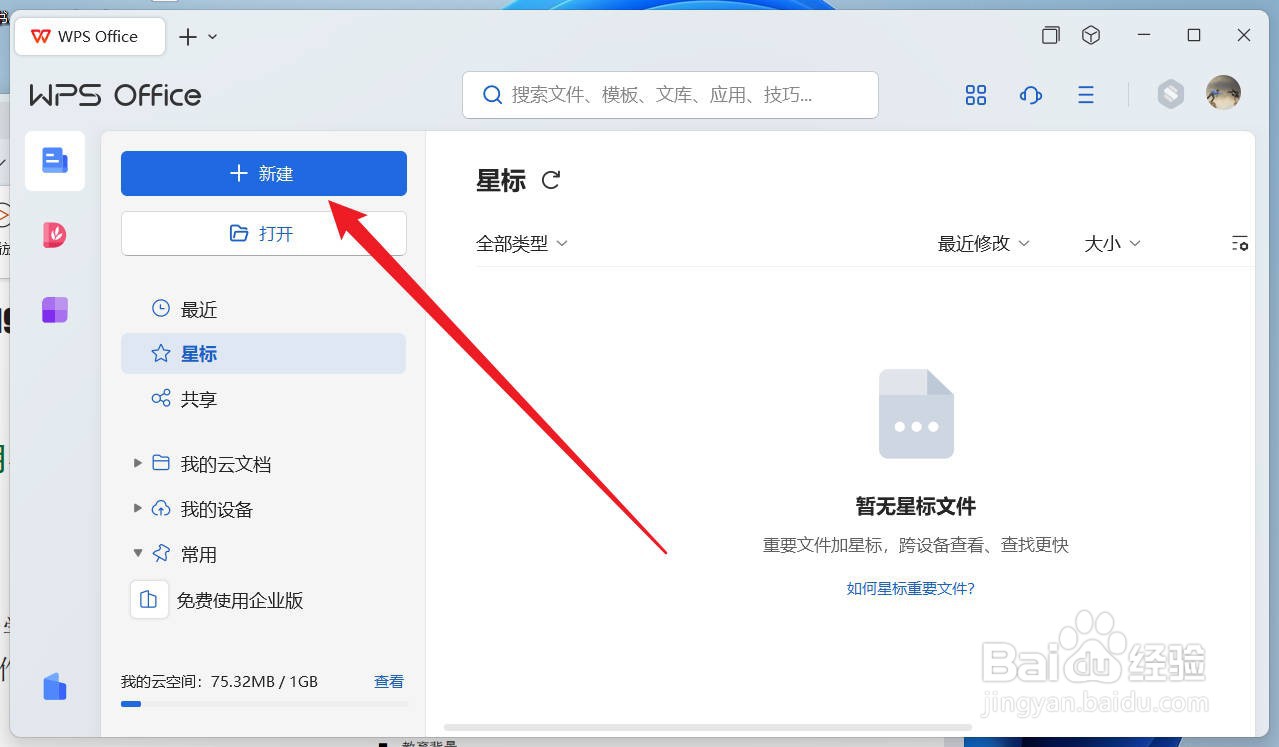This screenshot has width=1279, height=747.
Task: Open the three-line global settings menu icon
Action: coord(1086,95)
